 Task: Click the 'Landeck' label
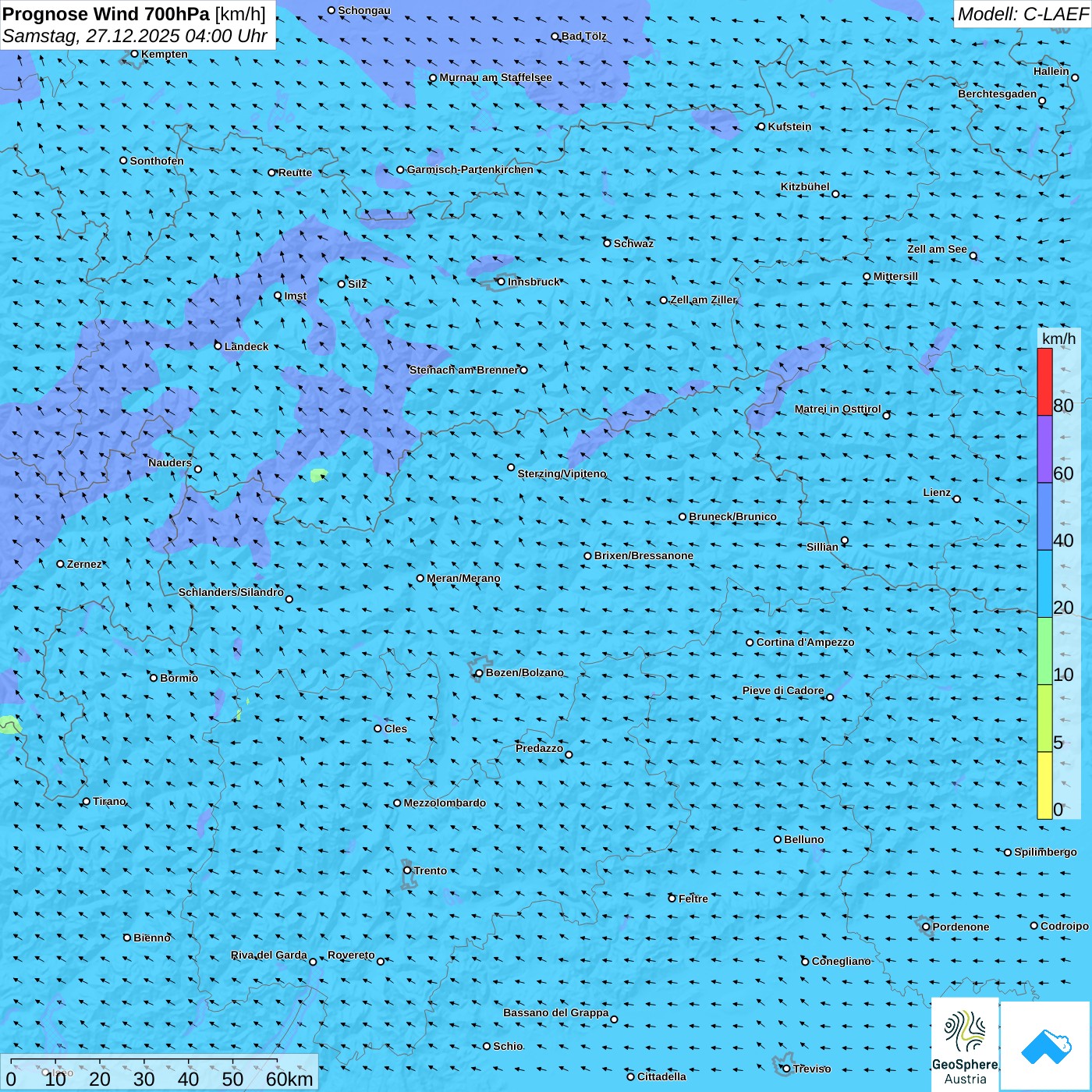pos(246,346)
